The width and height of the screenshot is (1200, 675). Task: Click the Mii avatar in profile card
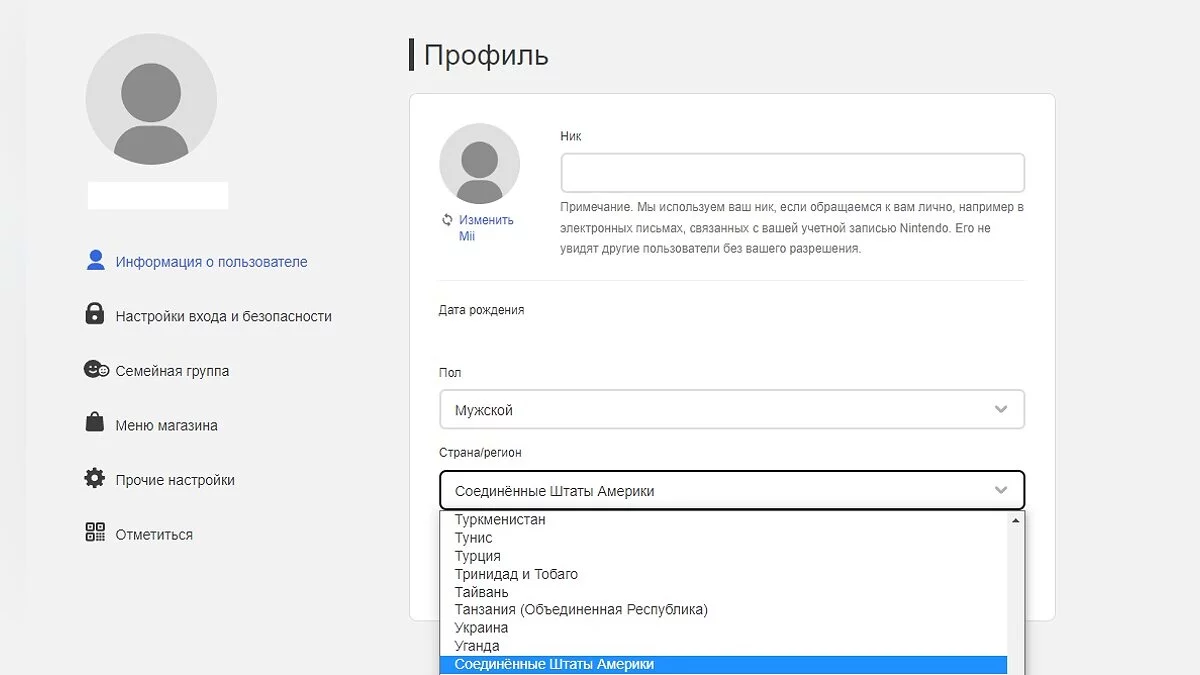click(479, 164)
